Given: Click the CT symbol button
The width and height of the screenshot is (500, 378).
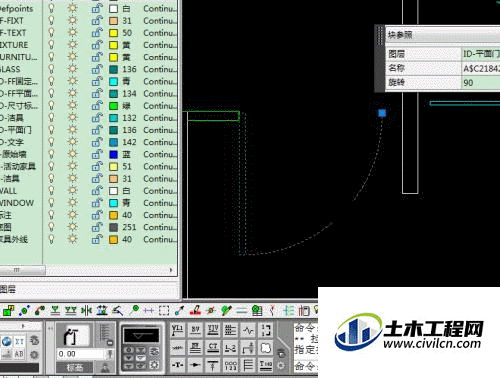Looking at the screenshot, I should pos(213,348).
